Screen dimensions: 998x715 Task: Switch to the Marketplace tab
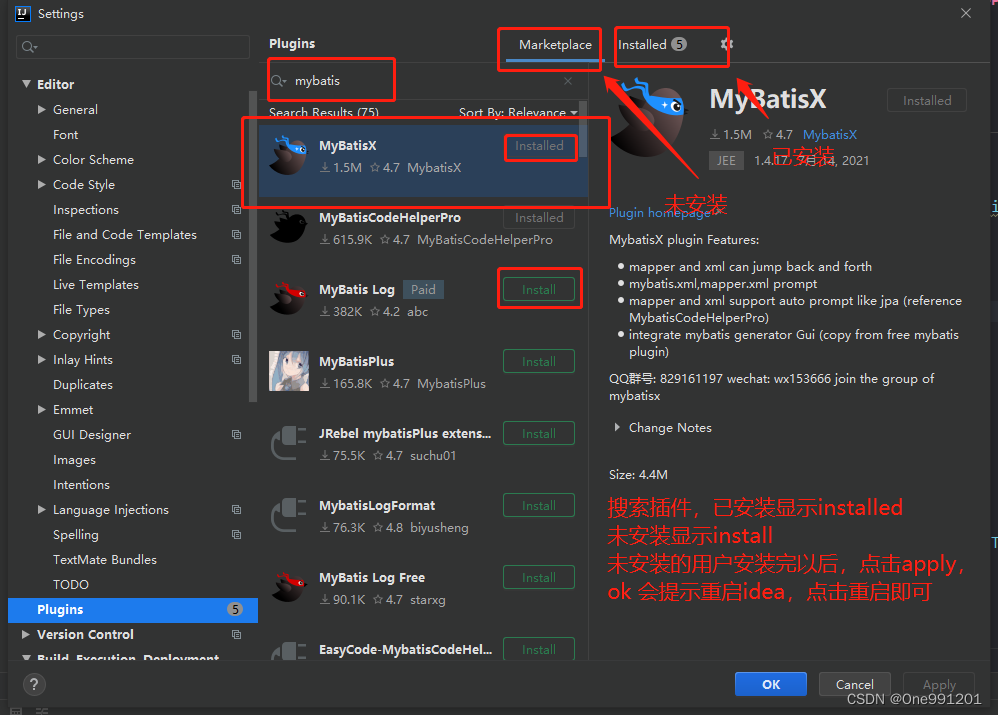555,45
